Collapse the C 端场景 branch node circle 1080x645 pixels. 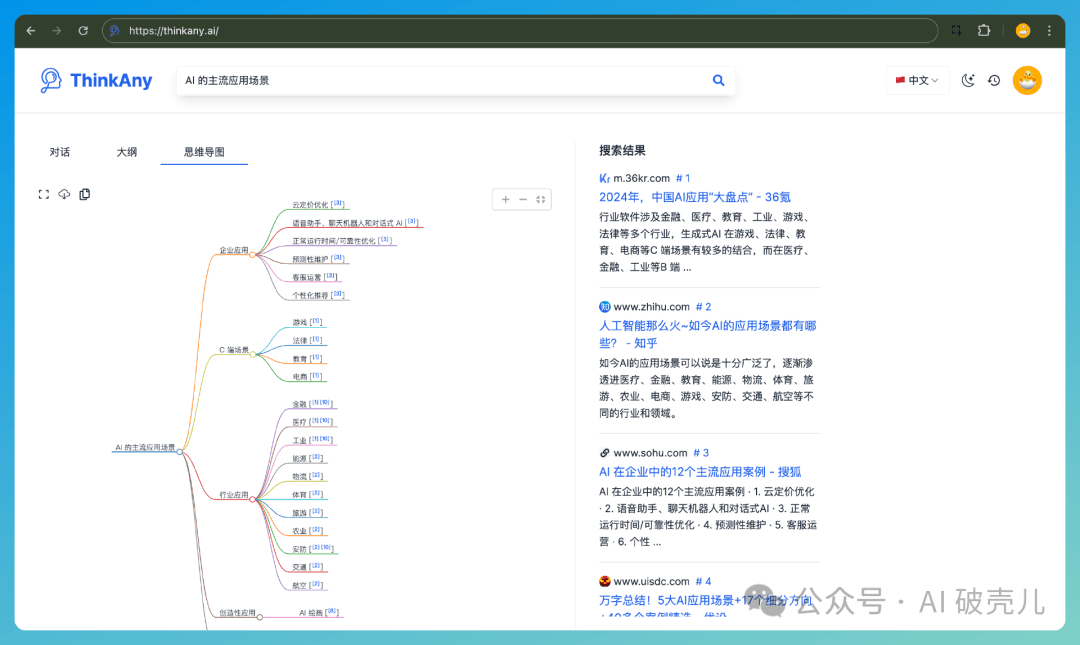point(253,354)
